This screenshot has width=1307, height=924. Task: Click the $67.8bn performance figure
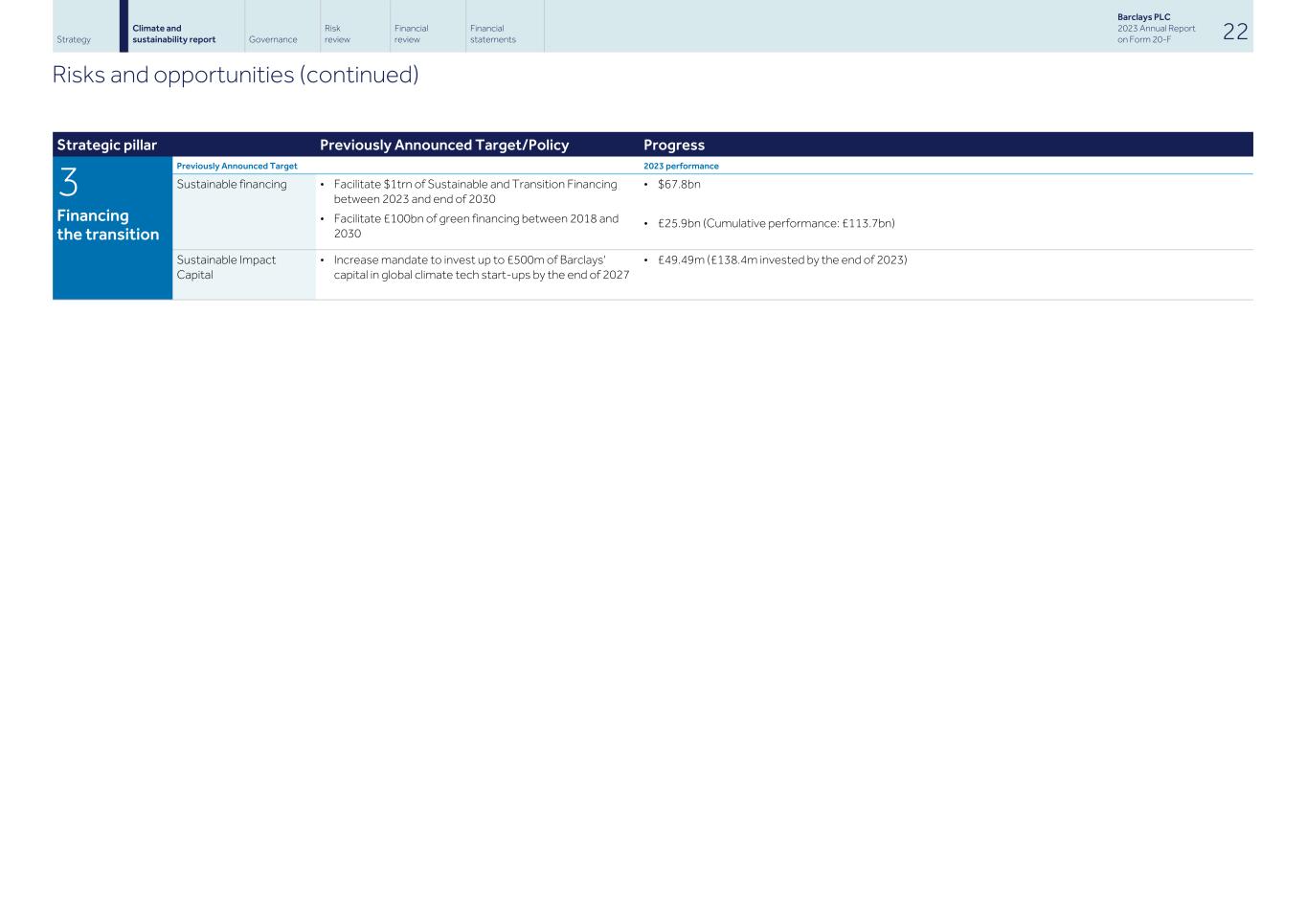click(x=679, y=184)
